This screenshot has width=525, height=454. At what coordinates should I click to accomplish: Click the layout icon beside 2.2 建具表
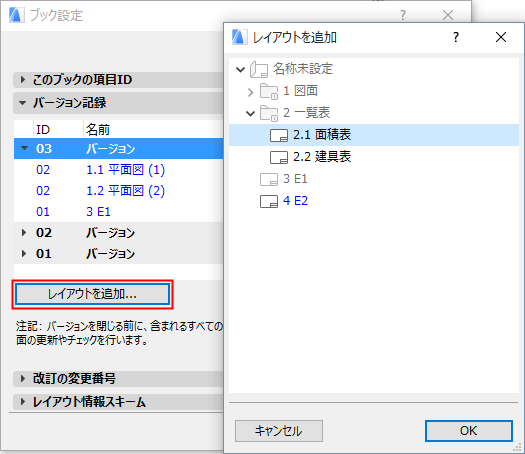click(279, 157)
